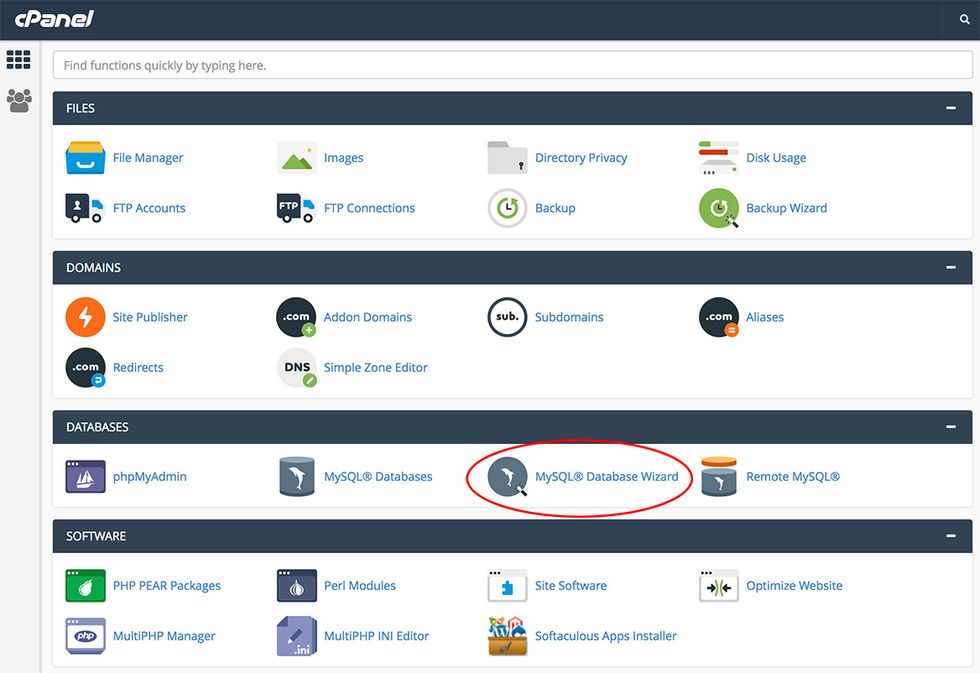Click the Subdomains link
This screenshot has height=673, width=980.
pyautogui.click(x=569, y=317)
